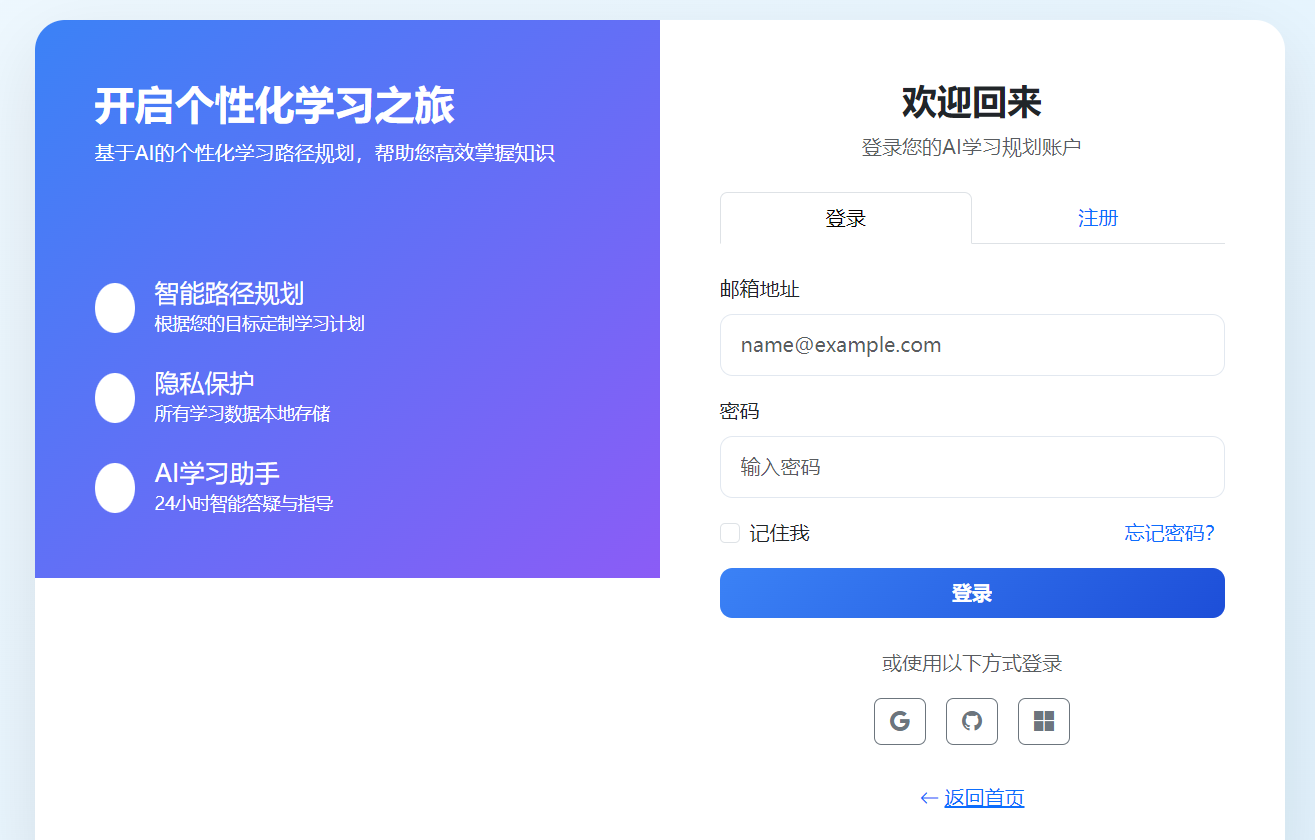Viewport: 1315px width, 840px height.
Task: Sign in with the Google account icon
Action: coord(899,721)
